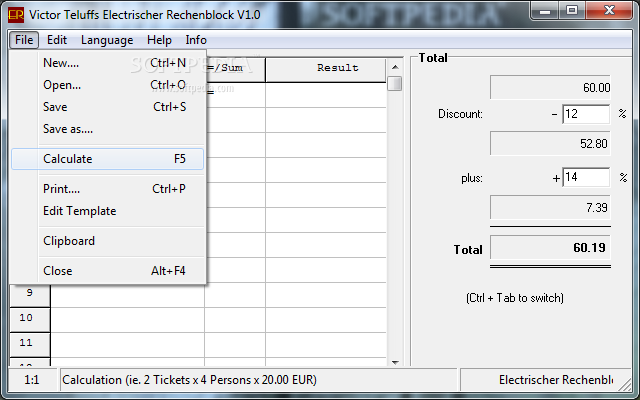The height and width of the screenshot is (400, 640).
Task: Click the plus: label
Action: [472, 178]
